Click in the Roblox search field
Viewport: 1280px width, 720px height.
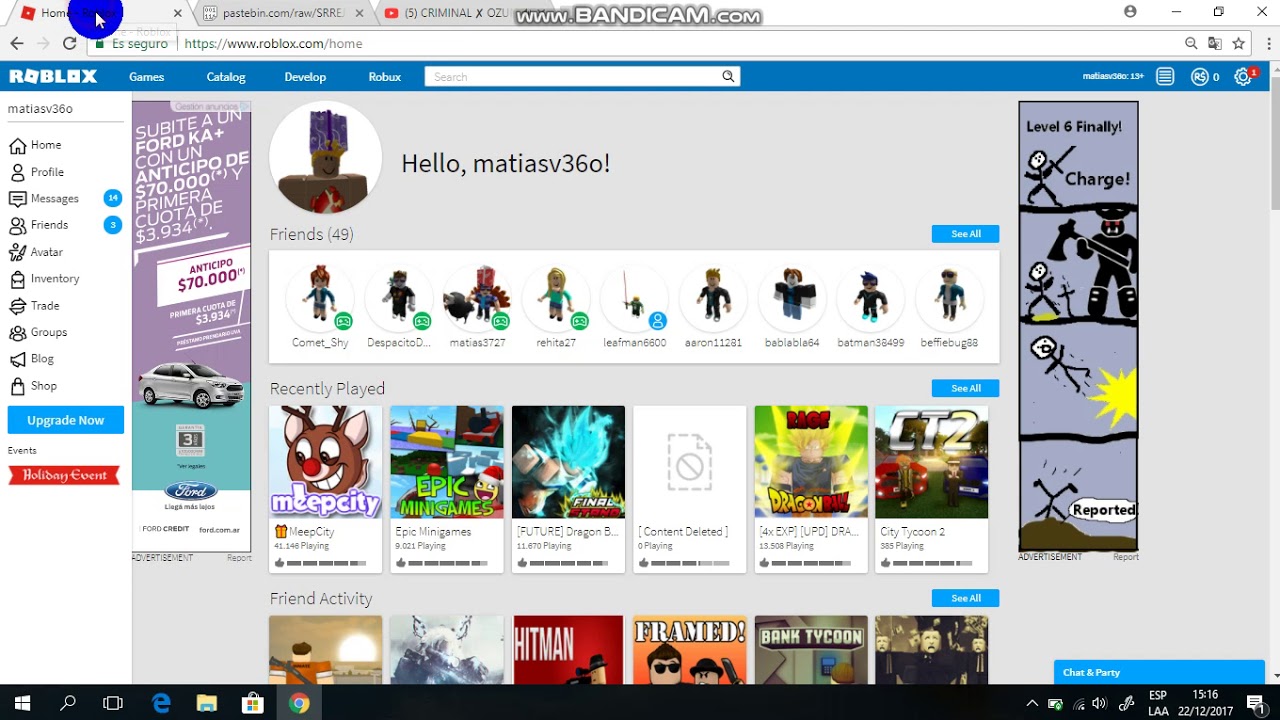tap(572, 77)
